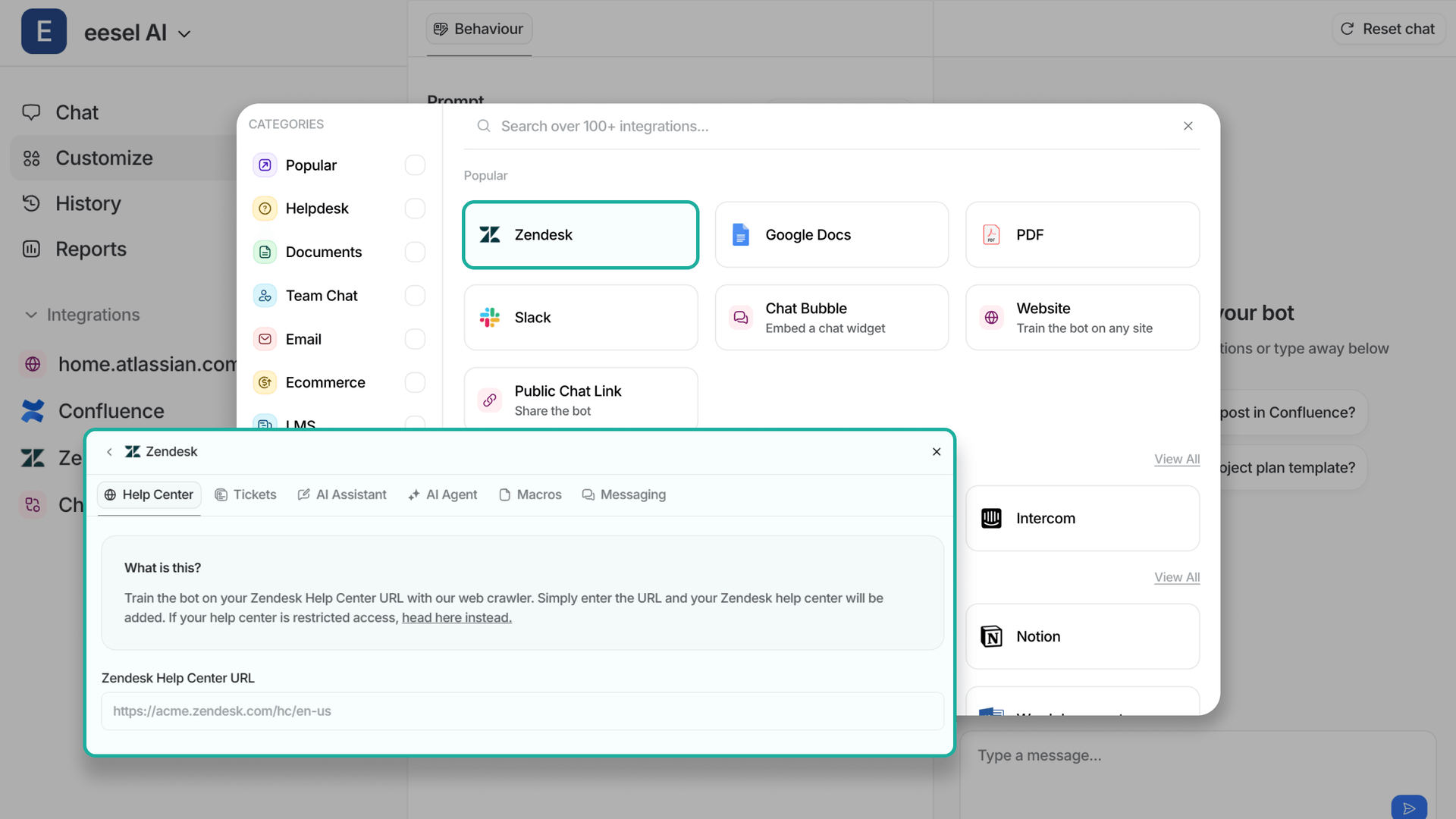Select the Google Docs integration card

832,235
